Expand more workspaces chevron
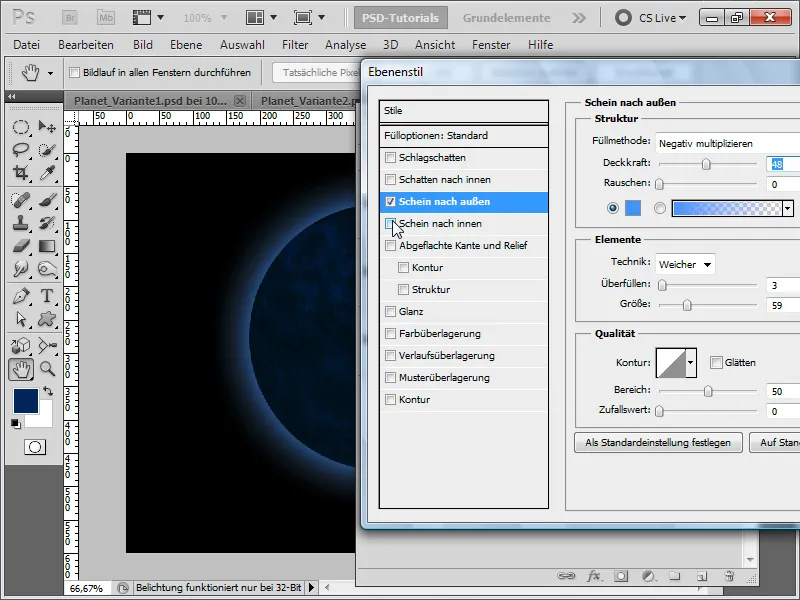The height and width of the screenshot is (600, 800). [x=579, y=18]
